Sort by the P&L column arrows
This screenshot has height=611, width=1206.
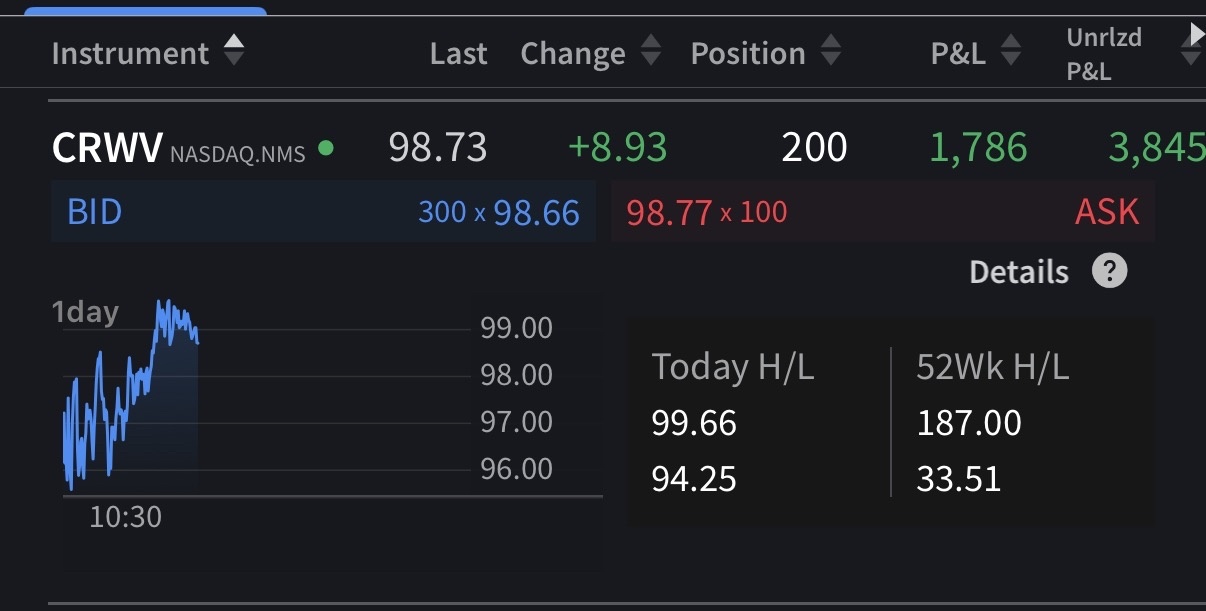1011,51
